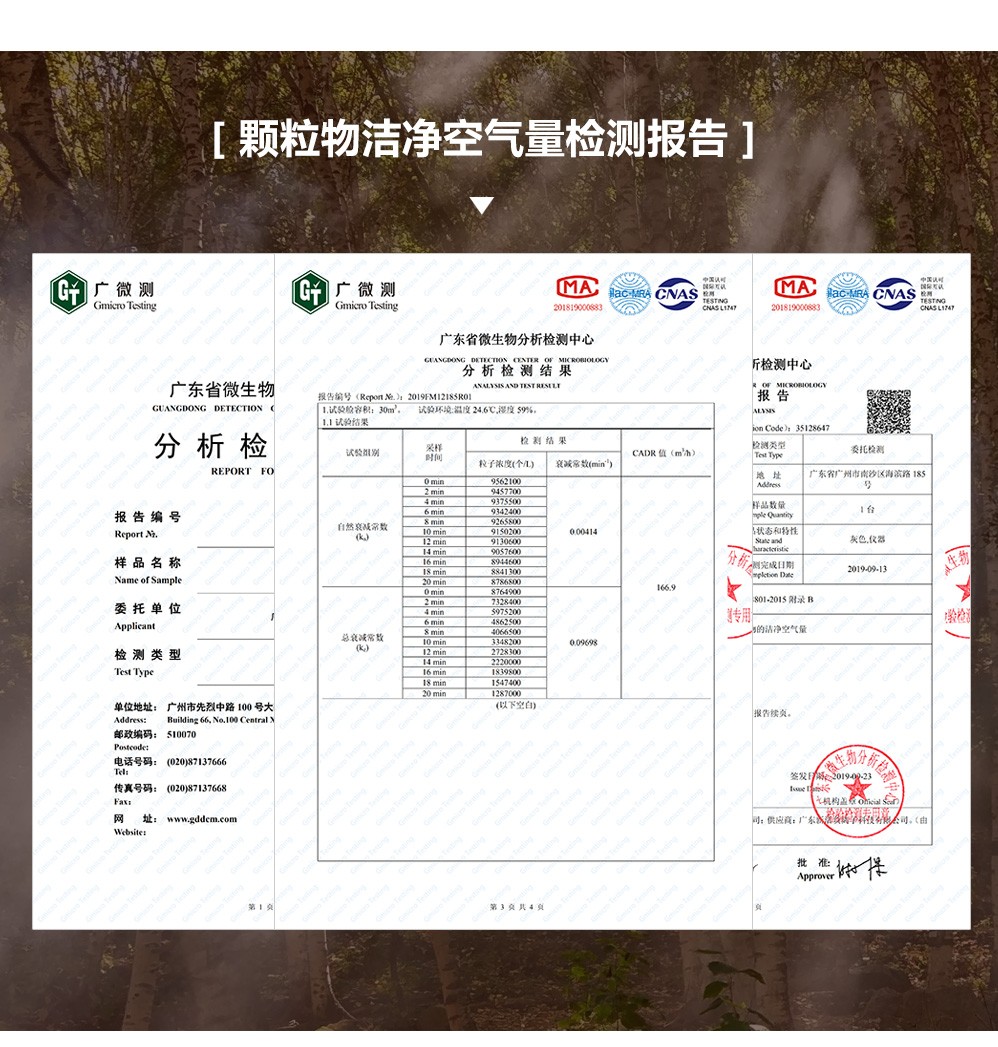
Task: Click the CNAS logo on the center page
Action: click(676, 294)
